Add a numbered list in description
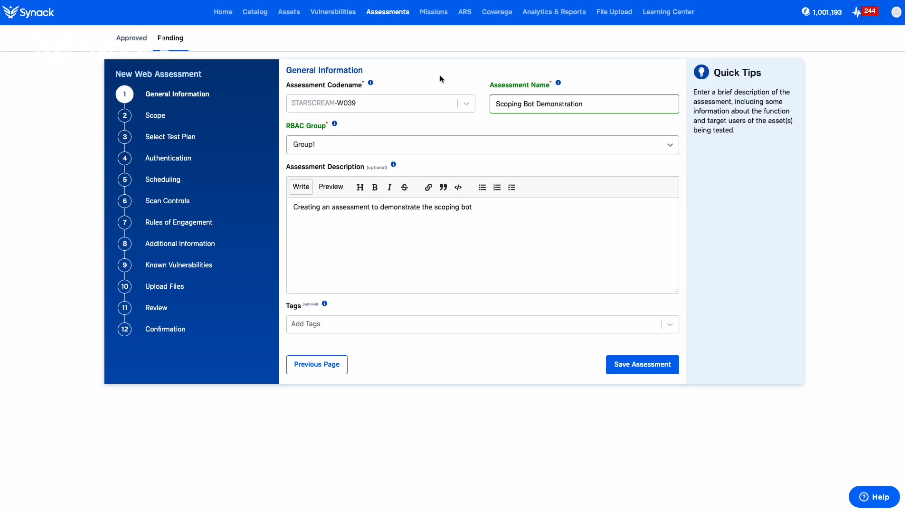This screenshot has width=905, height=509. pos(497,187)
